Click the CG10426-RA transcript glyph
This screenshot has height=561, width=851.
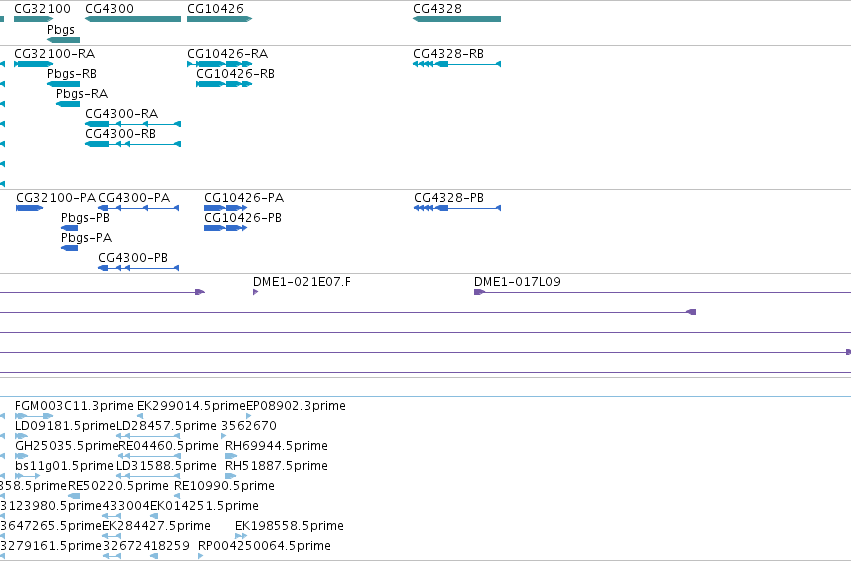pyautogui.click(x=220, y=64)
